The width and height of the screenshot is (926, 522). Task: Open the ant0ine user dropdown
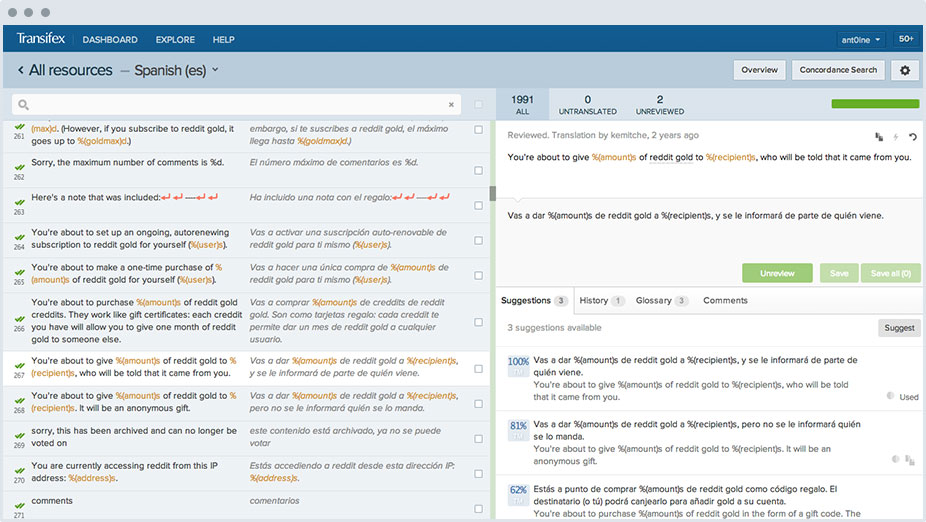click(x=861, y=40)
